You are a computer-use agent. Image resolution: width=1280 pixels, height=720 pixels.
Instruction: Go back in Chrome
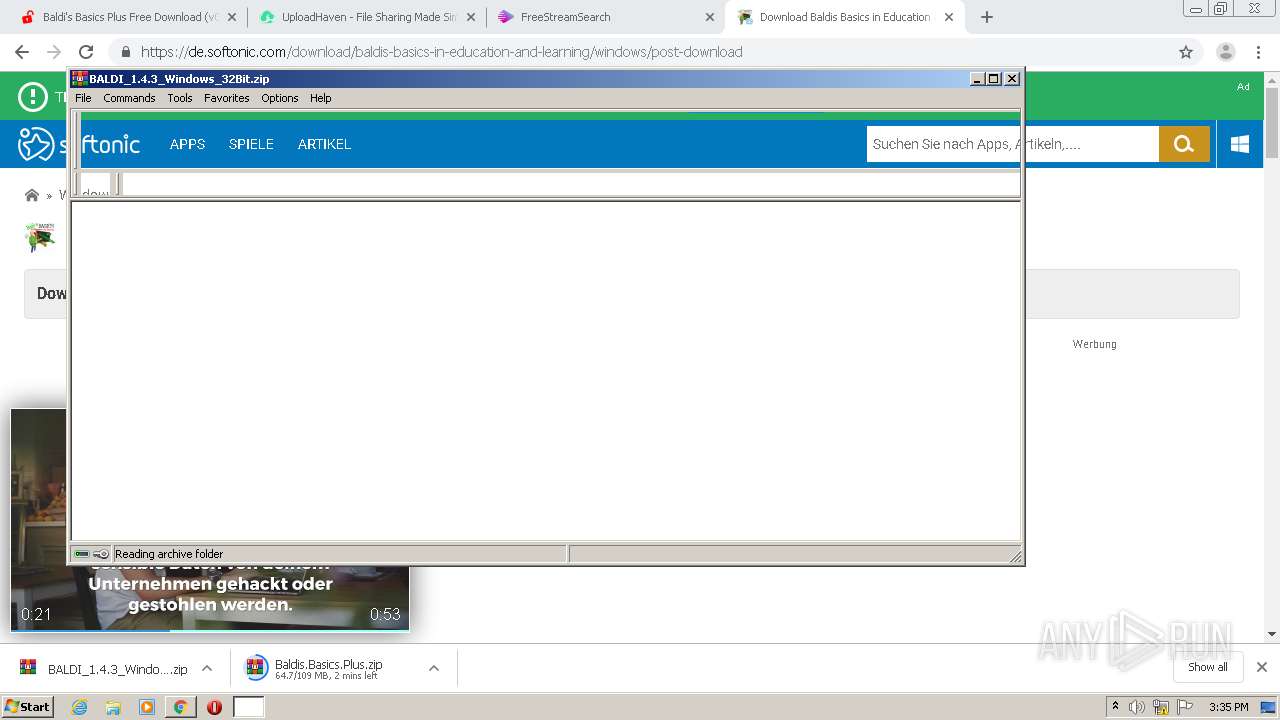pyautogui.click(x=22, y=52)
